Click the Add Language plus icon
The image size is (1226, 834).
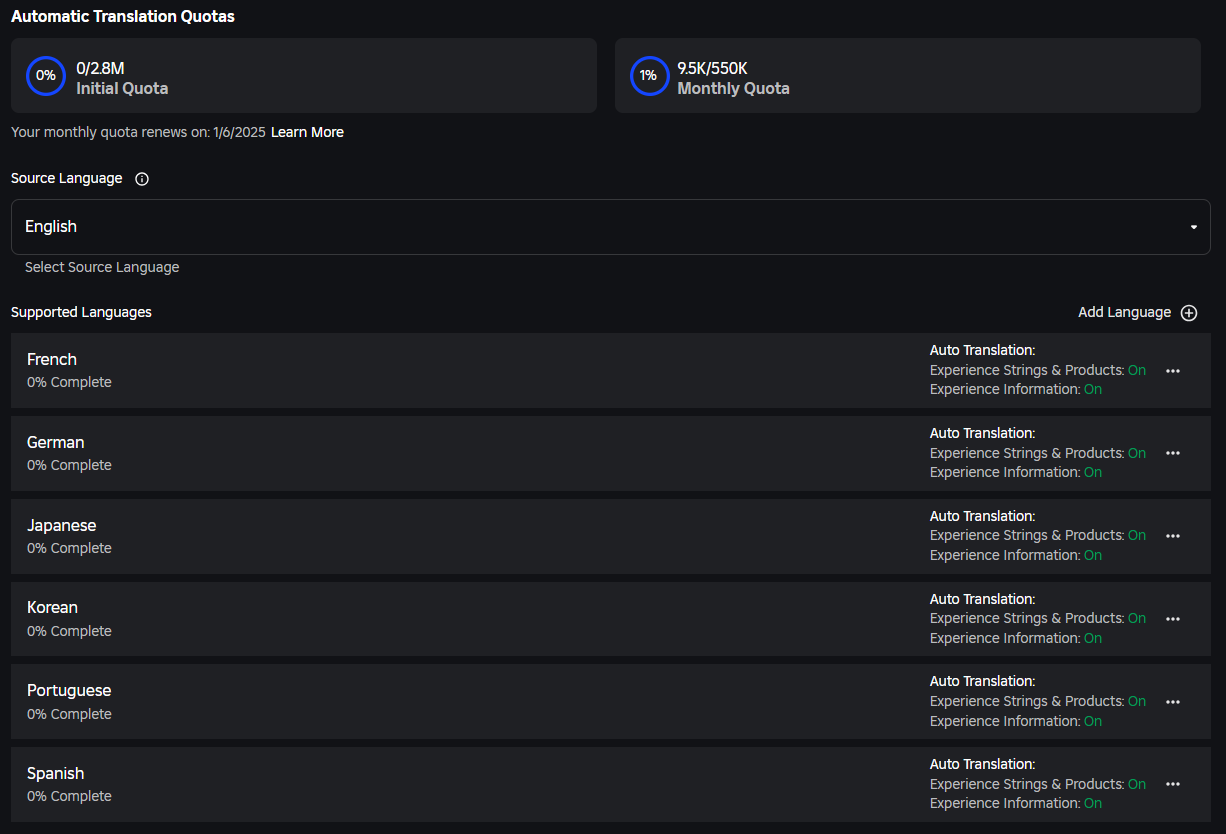coord(1189,313)
